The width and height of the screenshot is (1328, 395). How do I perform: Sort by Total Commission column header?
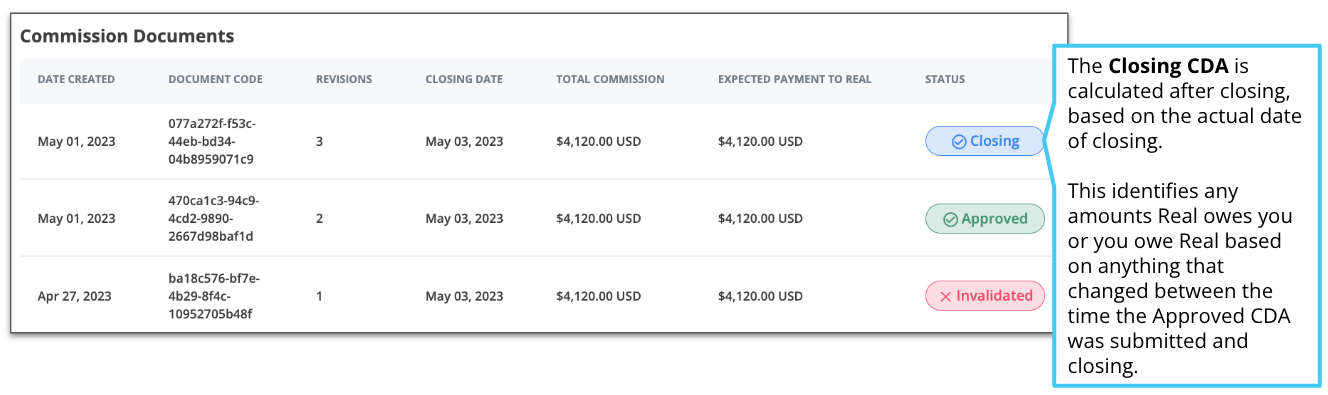pos(610,79)
